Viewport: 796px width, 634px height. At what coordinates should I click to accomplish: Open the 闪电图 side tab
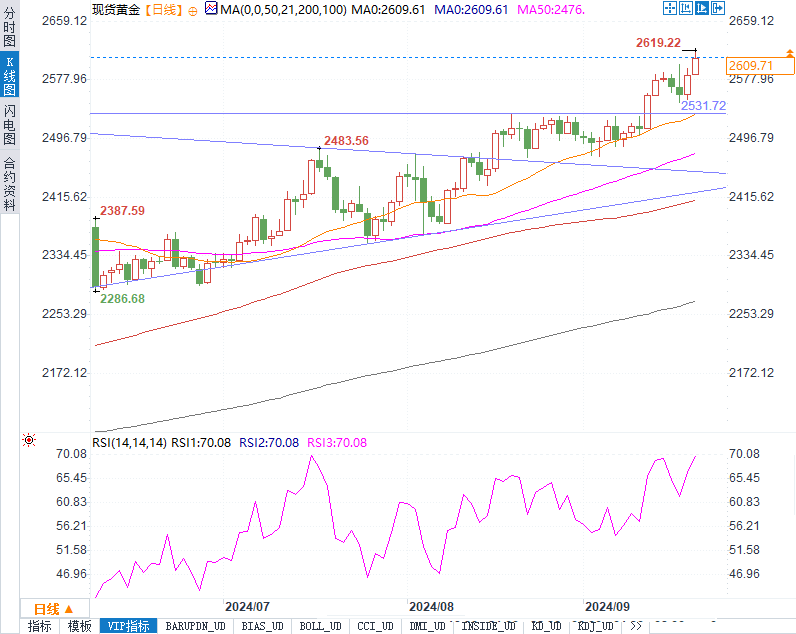(x=9, y=125)
